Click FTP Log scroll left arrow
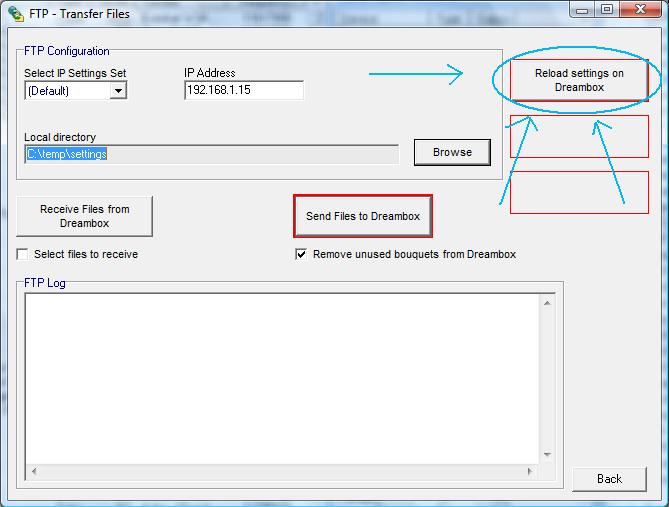 tap(34, 471)
